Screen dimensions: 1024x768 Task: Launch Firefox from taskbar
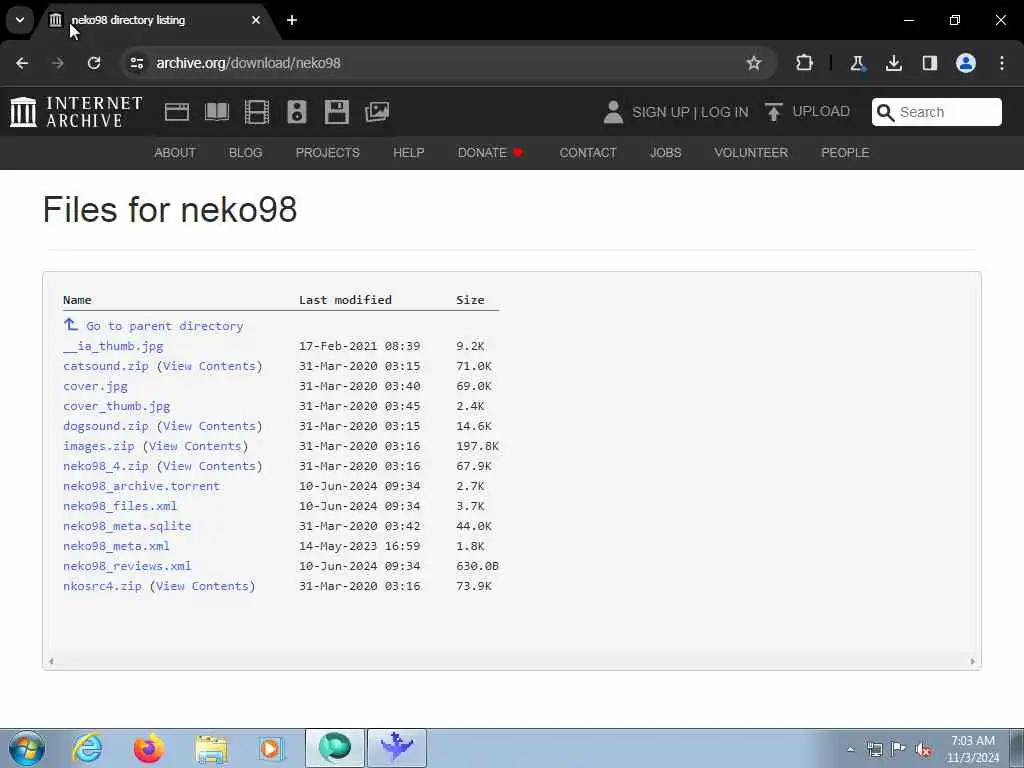click(149, 748)
